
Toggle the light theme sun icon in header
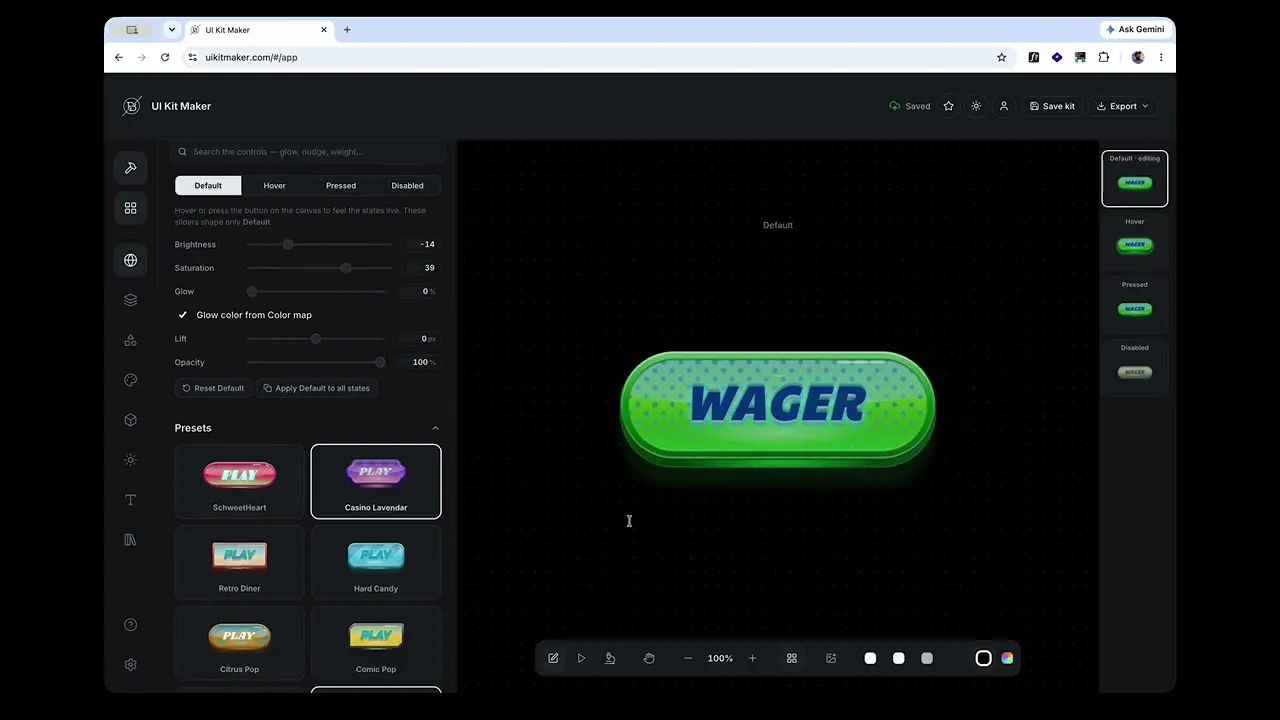coord(976,106)
